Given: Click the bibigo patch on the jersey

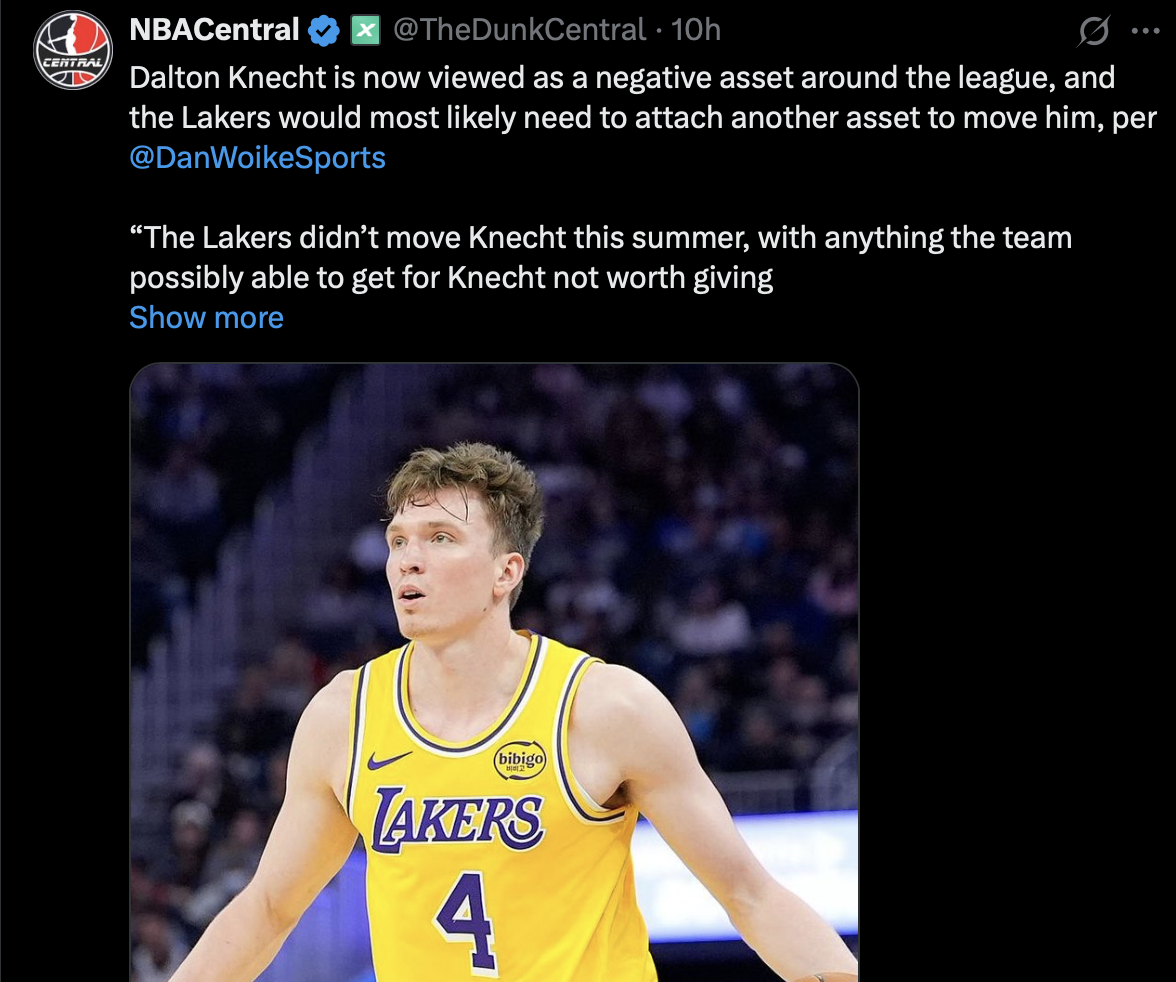Looking at the screenshot, I should pos(520,761).
